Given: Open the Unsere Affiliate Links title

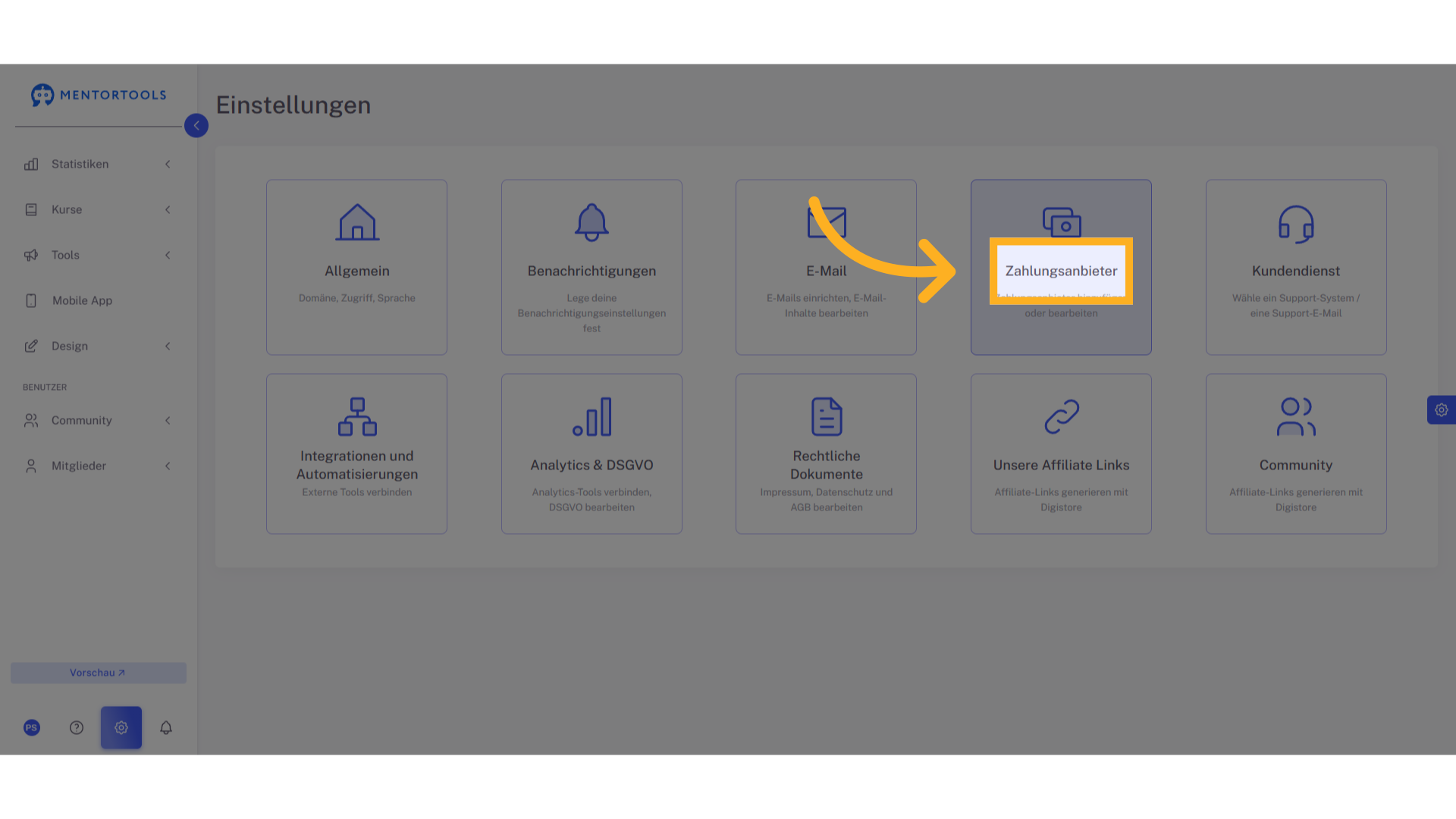Looking at the screenshot, I should point(1062,466).
